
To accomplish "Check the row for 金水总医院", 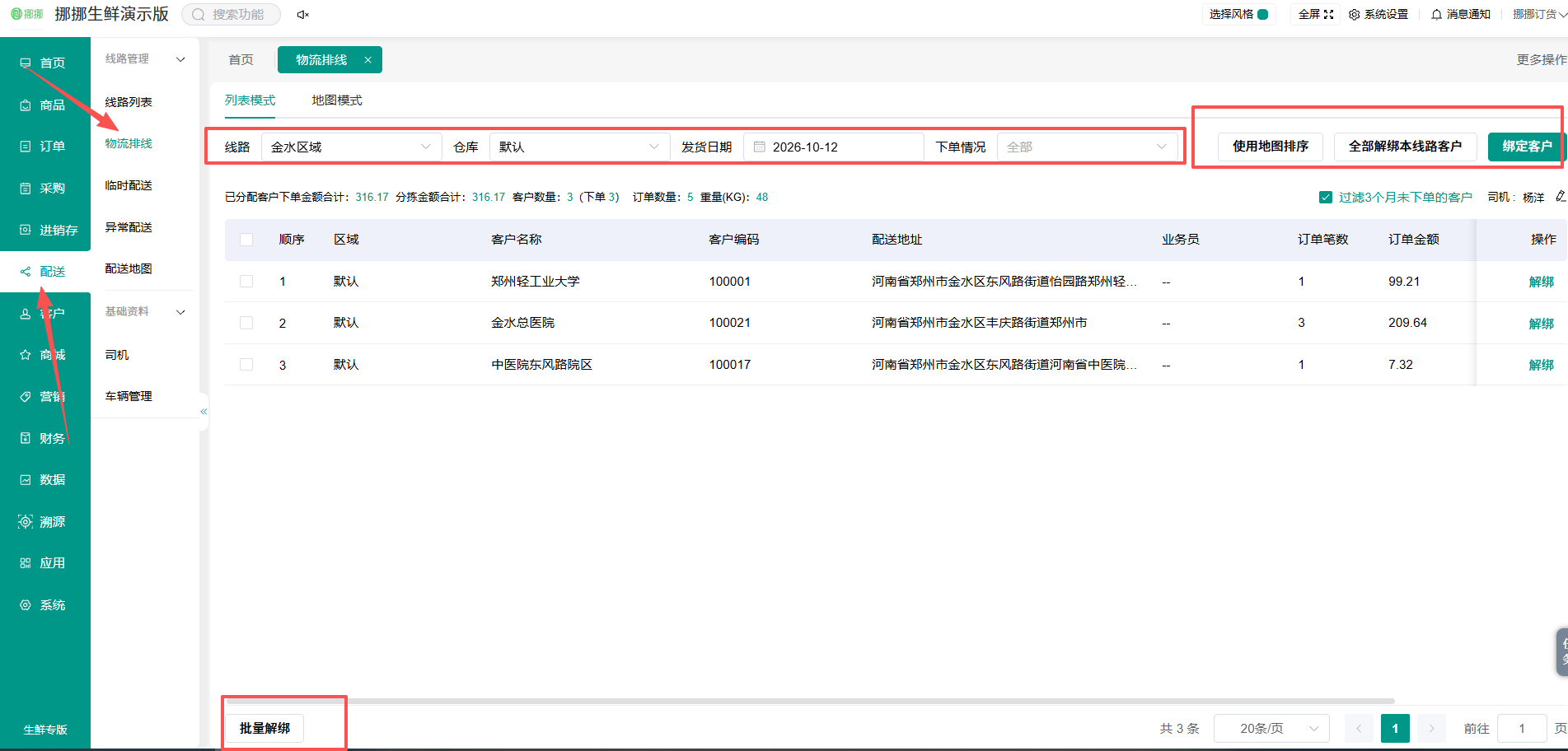I will click(x=246, y=323).
